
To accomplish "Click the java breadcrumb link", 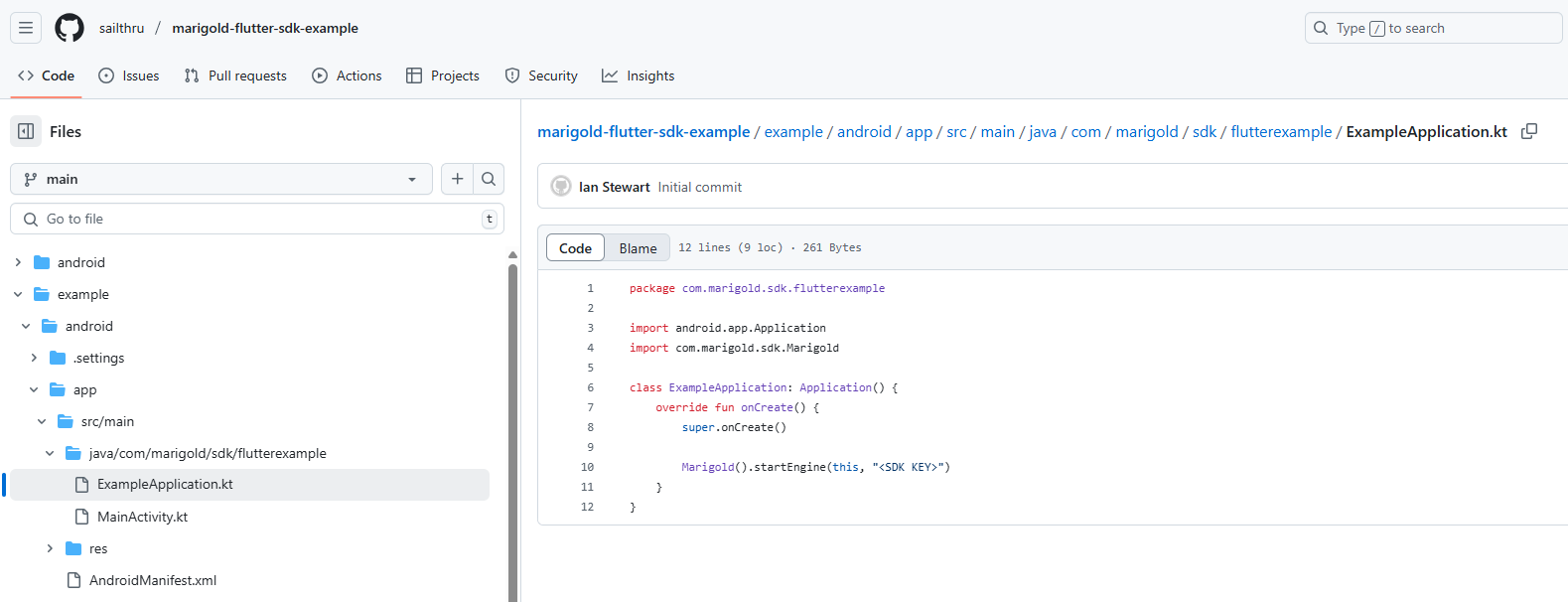I will [x=1043, y=131].
